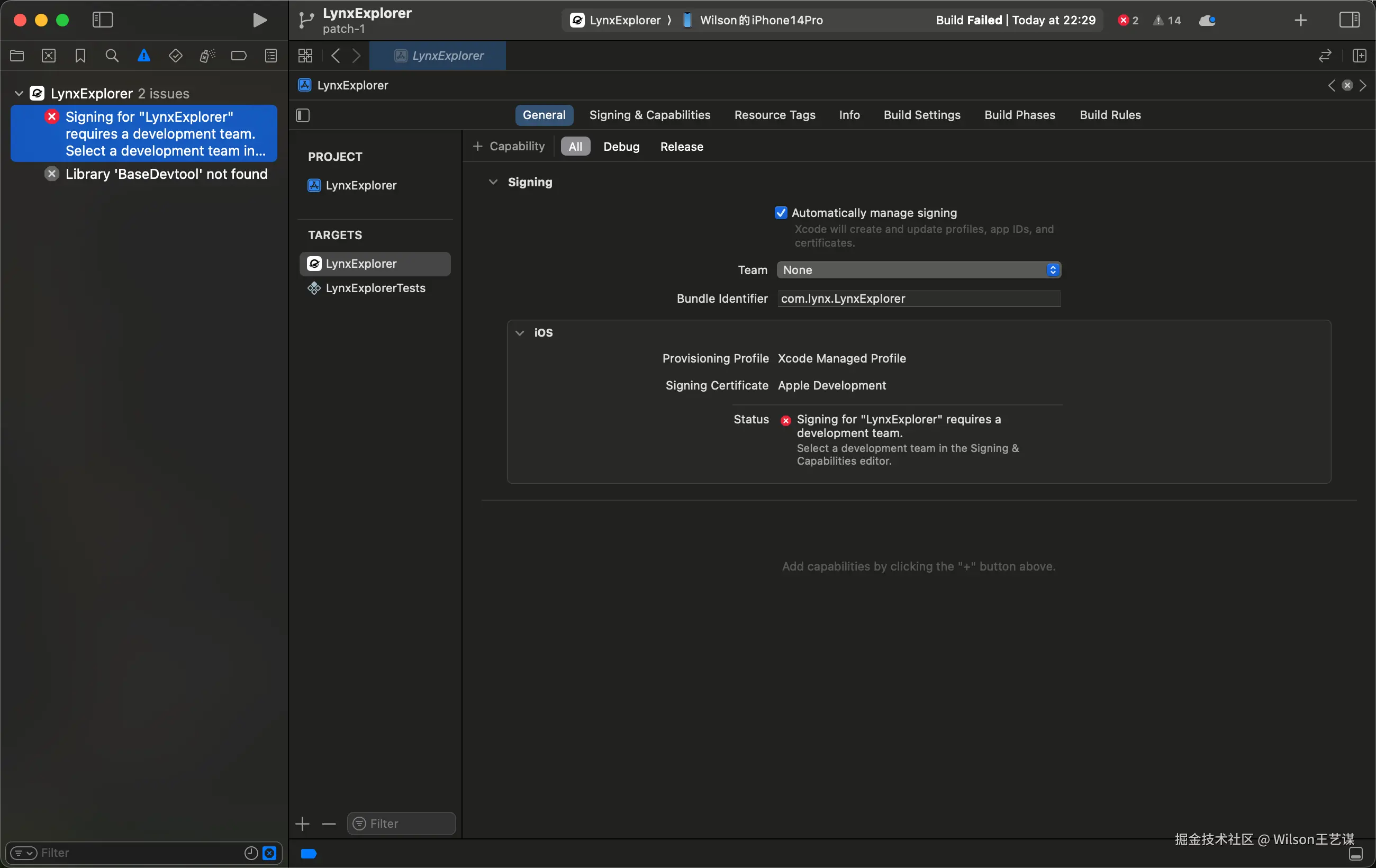Image resolution: width=1376 pixels, height=868 pixels.
Task: Open the Info tab
Action: (849, 115)
